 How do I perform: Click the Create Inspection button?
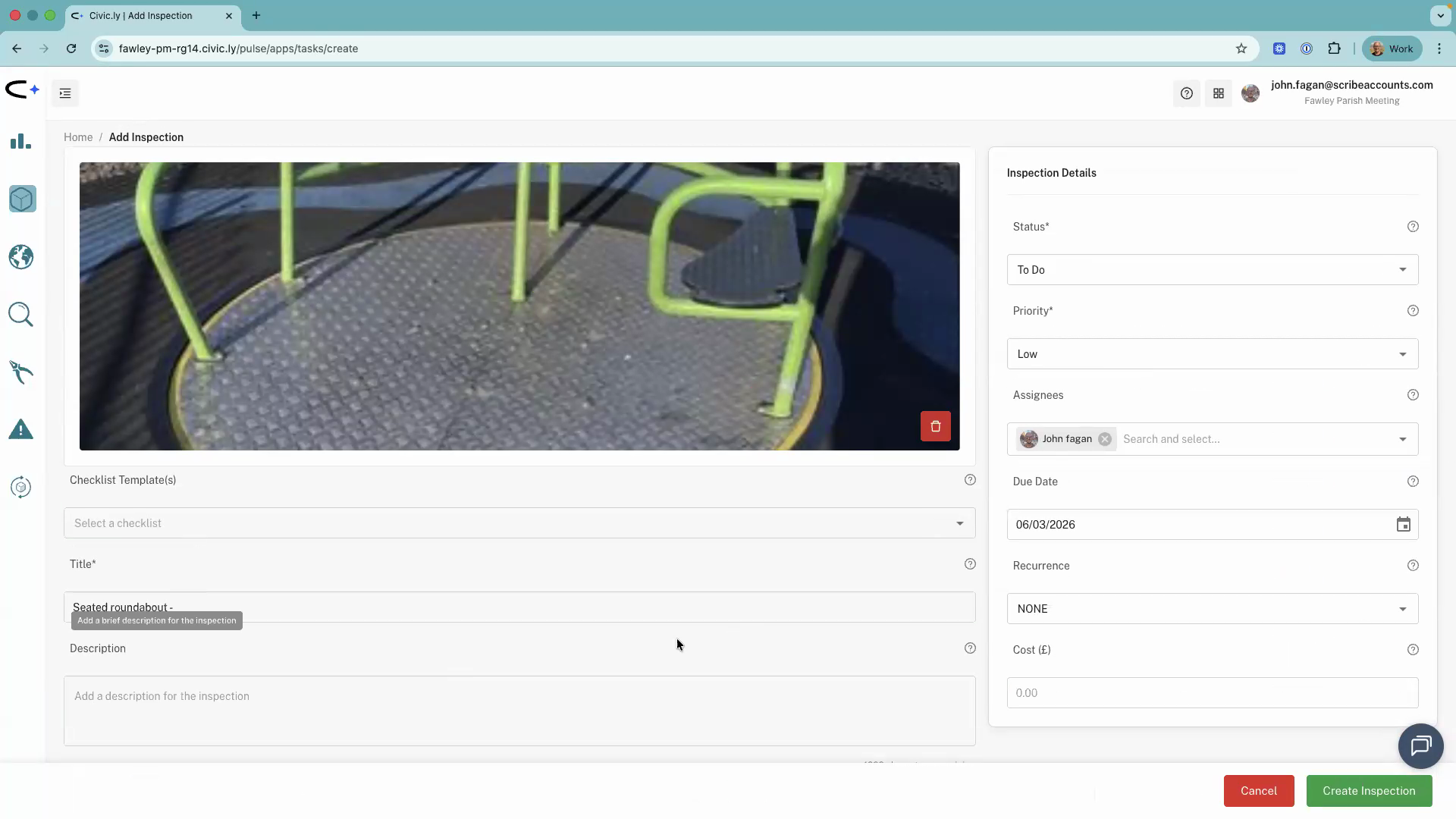1369,791
